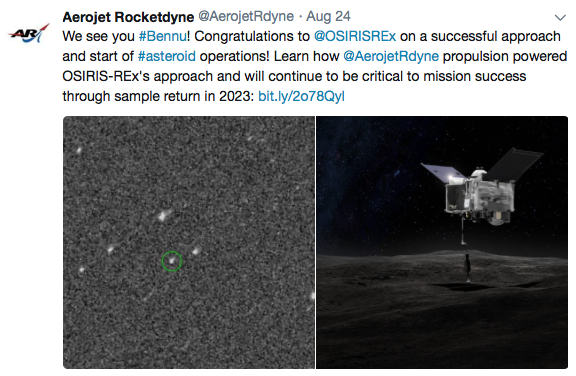Open the #asteroid hashtag
576x376 pixels.
point(167,56)
